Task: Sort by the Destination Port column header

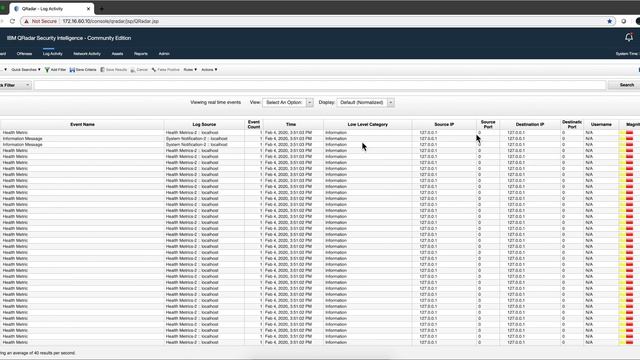Action: pos(572,124)
